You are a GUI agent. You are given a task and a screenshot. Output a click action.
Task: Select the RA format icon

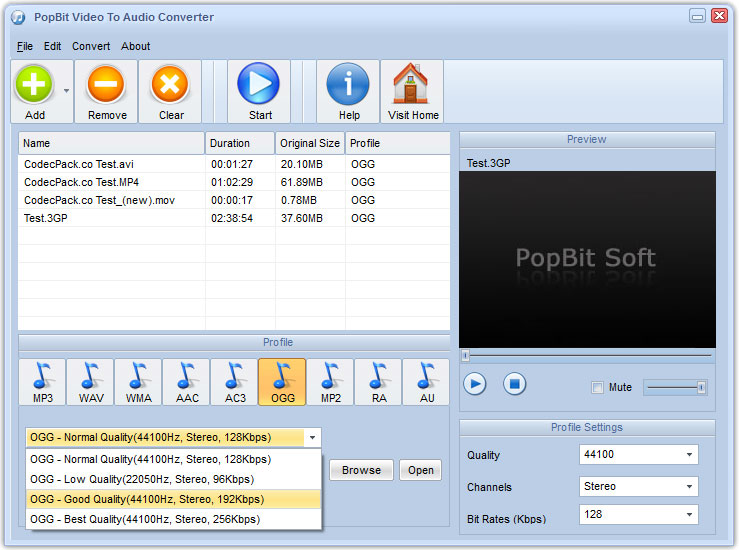[378, 382]
